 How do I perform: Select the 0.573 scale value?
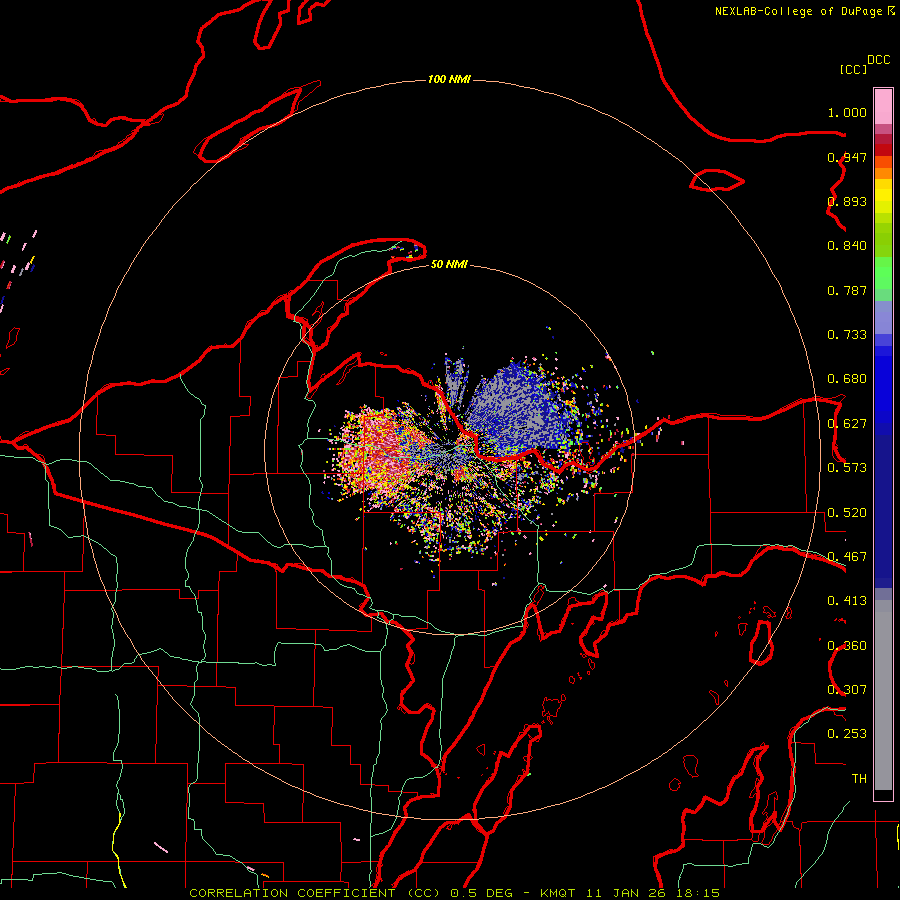tap(847, 468)
